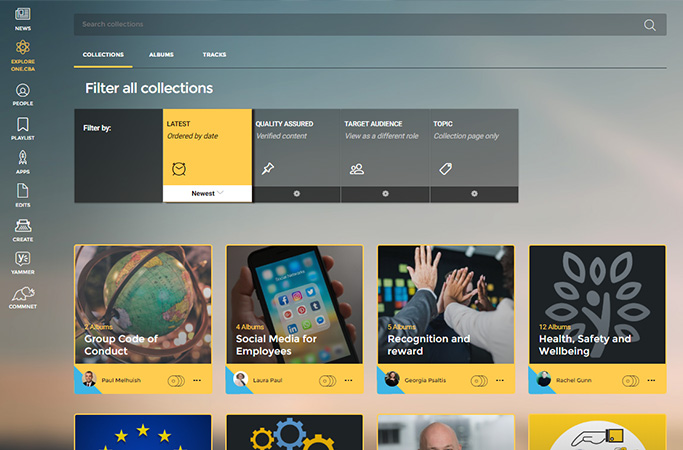Viewport: 683px width, 450px height.
Task: Open Paul Melhuish author name link
Action: [x=121, y=380]
